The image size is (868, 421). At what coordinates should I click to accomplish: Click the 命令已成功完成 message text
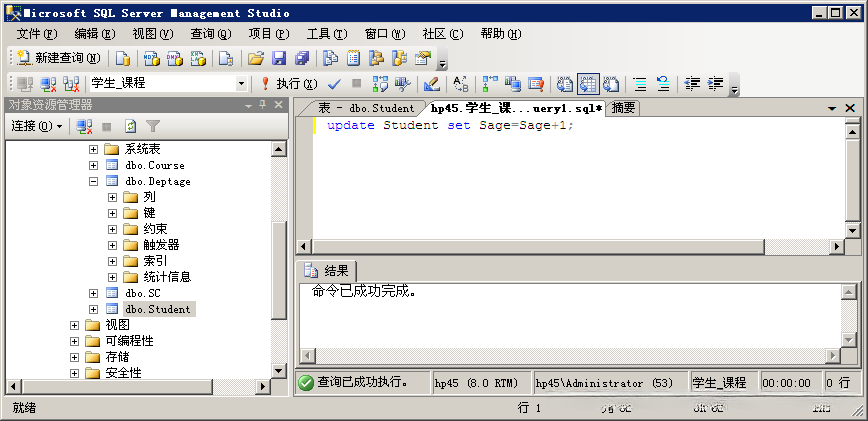(x=364, y=292)
